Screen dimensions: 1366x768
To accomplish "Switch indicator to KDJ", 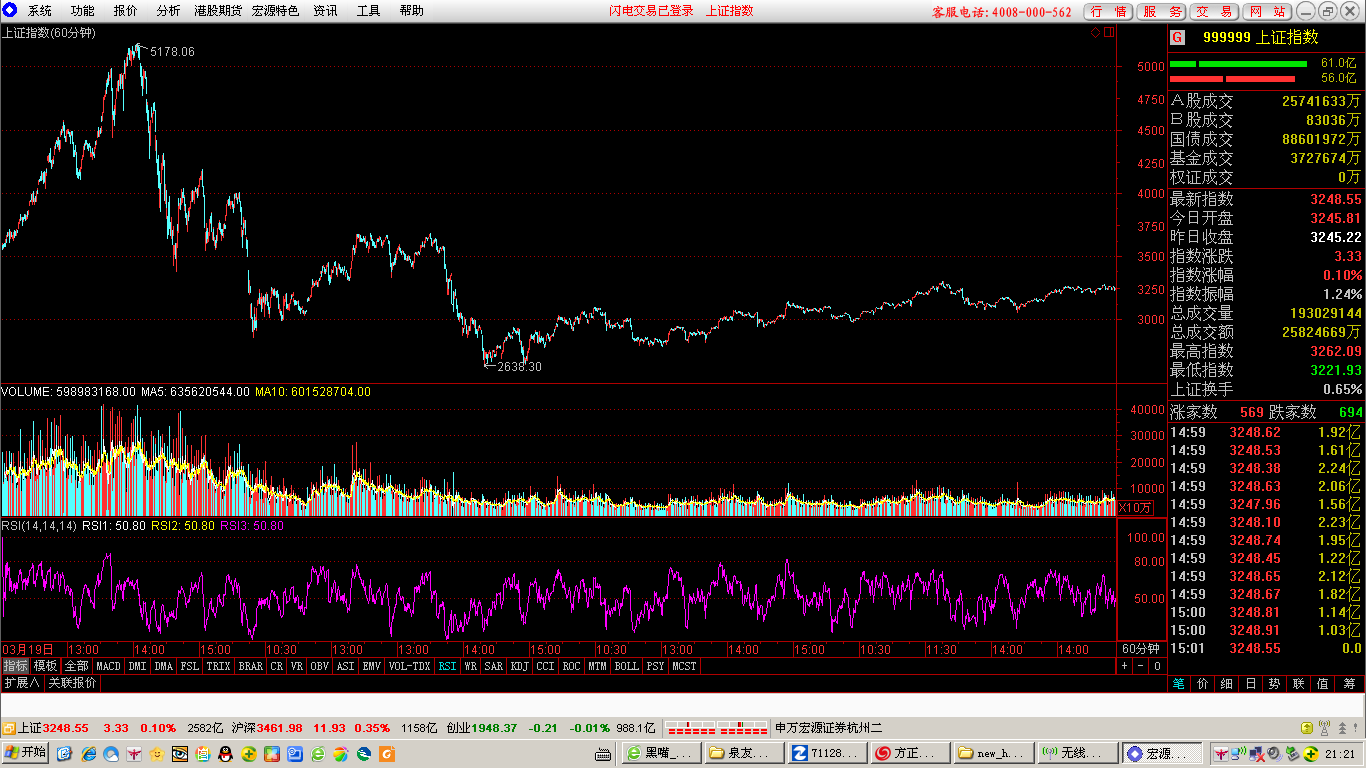I will 520,666.
